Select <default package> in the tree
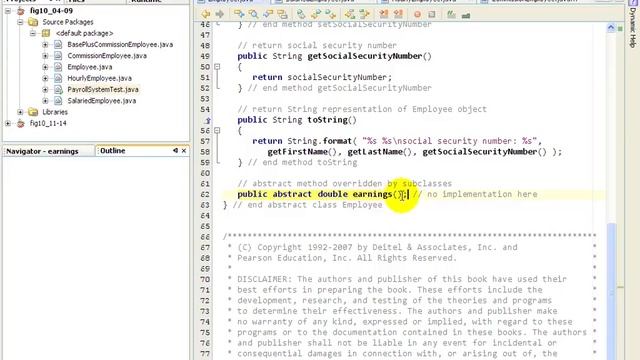Image resolution: width=640 pixels, height=360 pixels. (84, 33)
